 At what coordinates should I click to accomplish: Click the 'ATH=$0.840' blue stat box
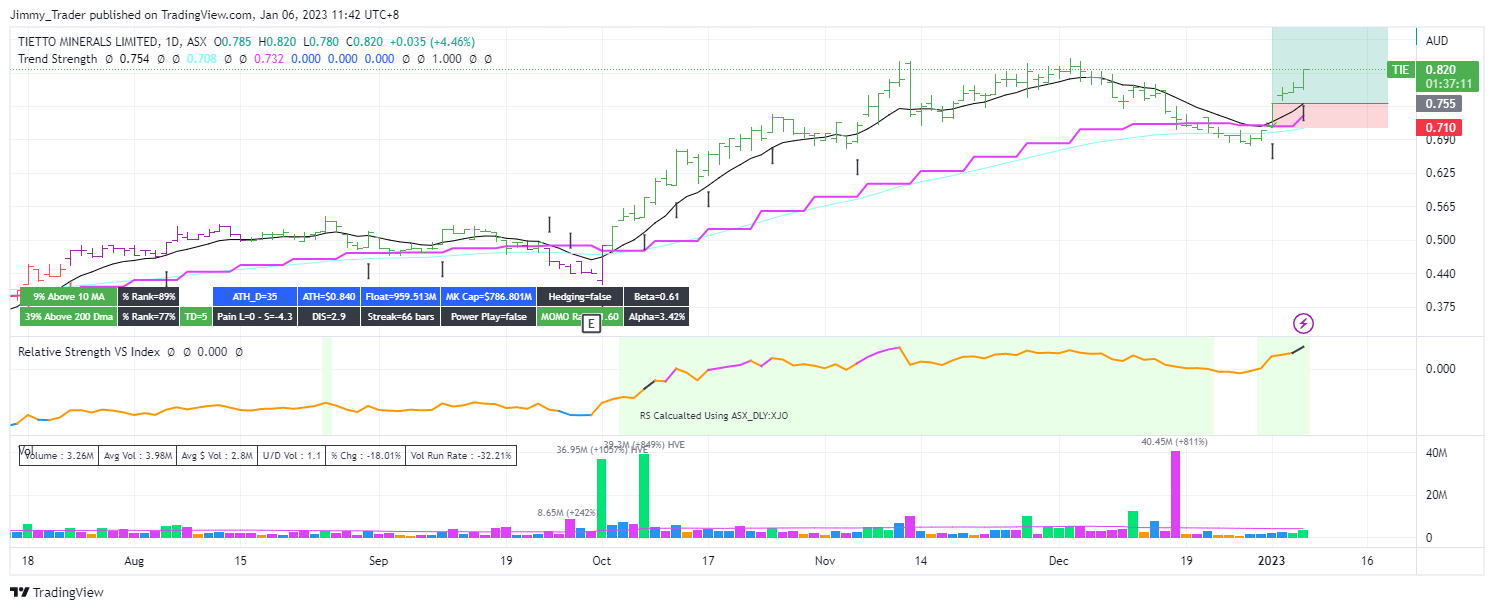point(327,297)
